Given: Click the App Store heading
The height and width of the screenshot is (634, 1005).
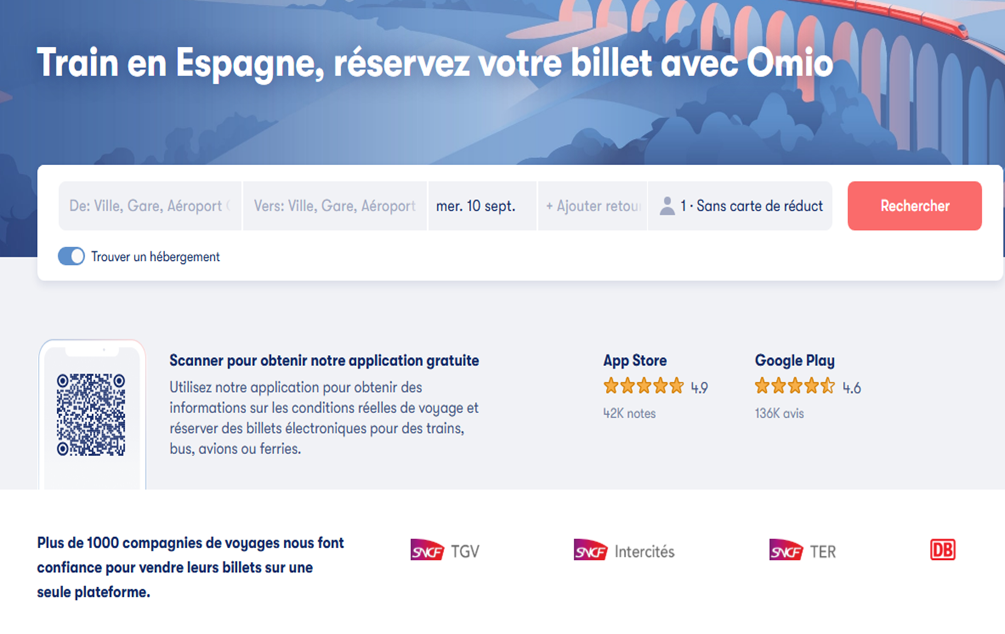Looking at the screenshot, I should coord(635,360).
